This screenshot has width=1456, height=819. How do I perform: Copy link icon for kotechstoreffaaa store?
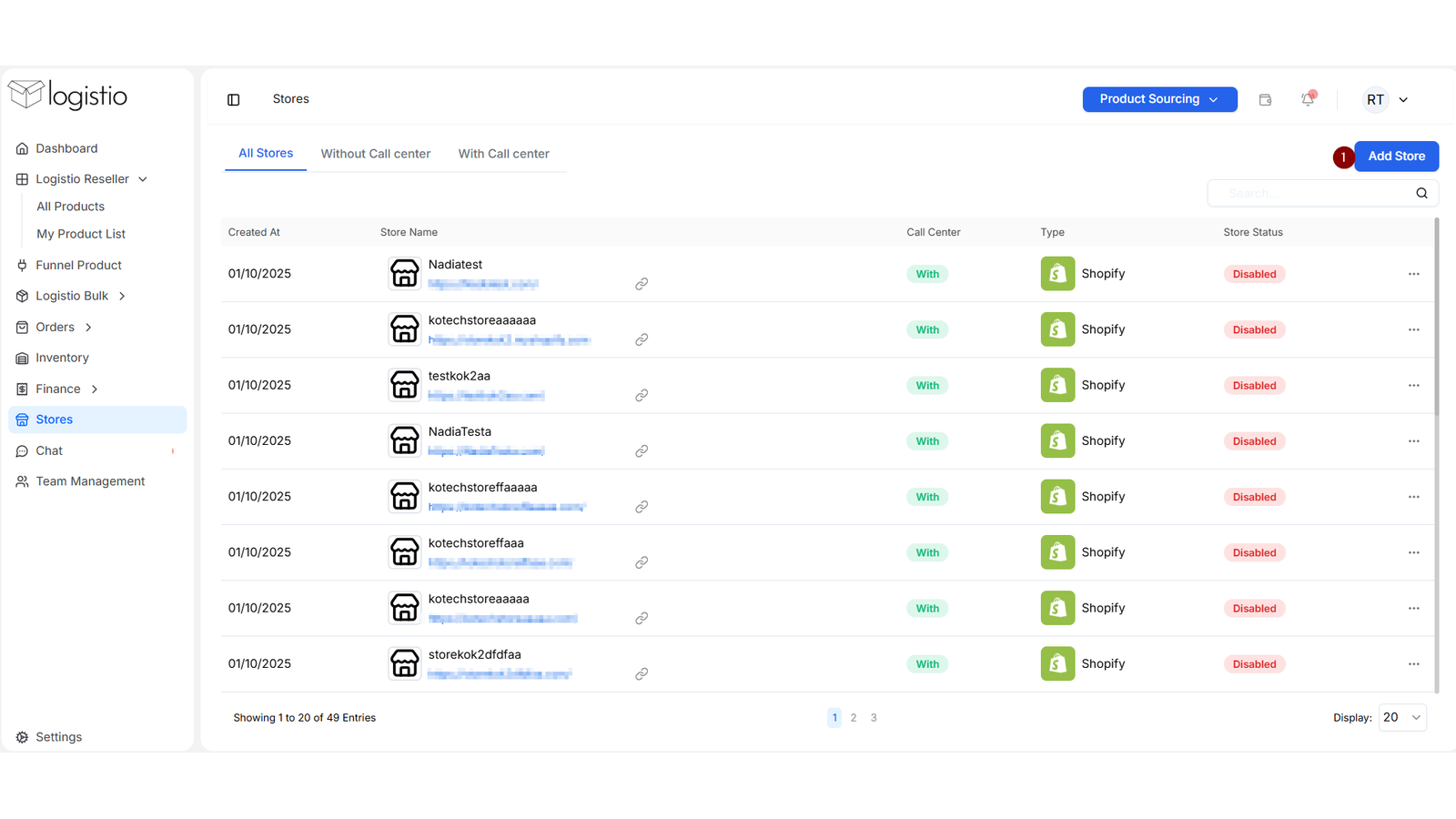(x=642, y=562)
